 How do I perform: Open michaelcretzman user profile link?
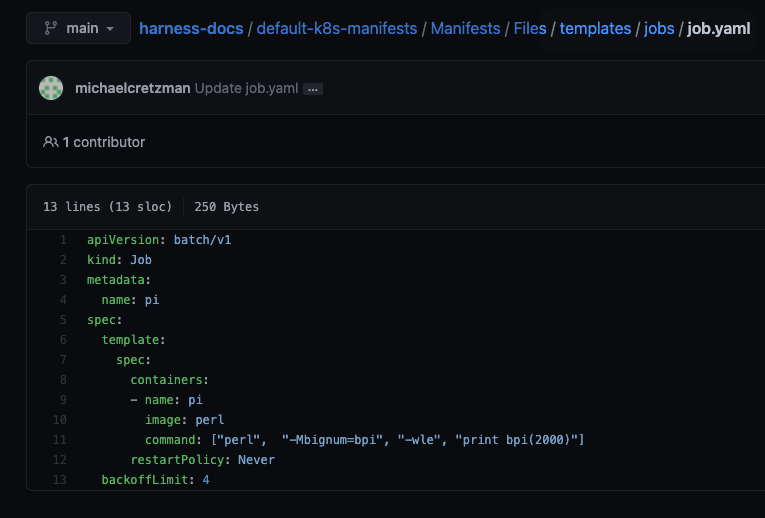click(x=132, y=88)
